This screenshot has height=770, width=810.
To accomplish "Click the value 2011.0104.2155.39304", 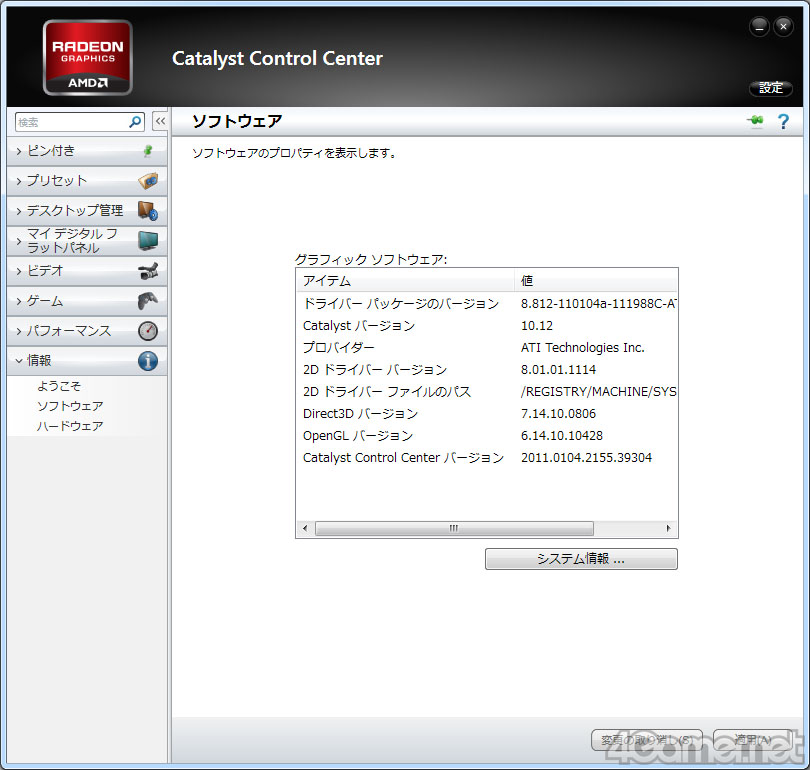I will [x=586, y=458].
